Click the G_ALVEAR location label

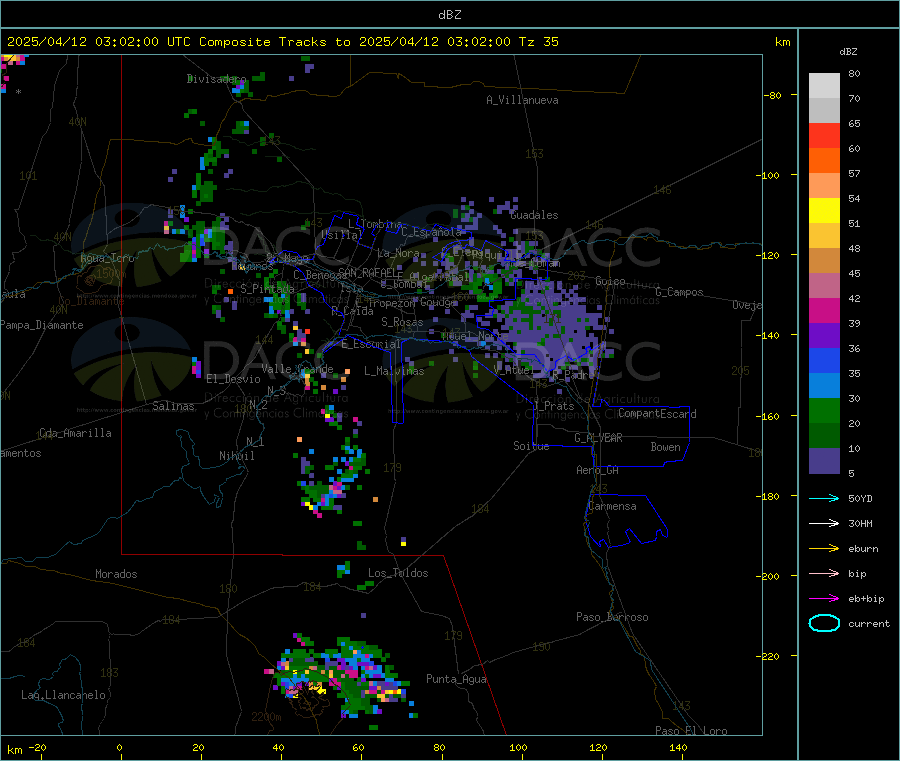click(598, 438)
